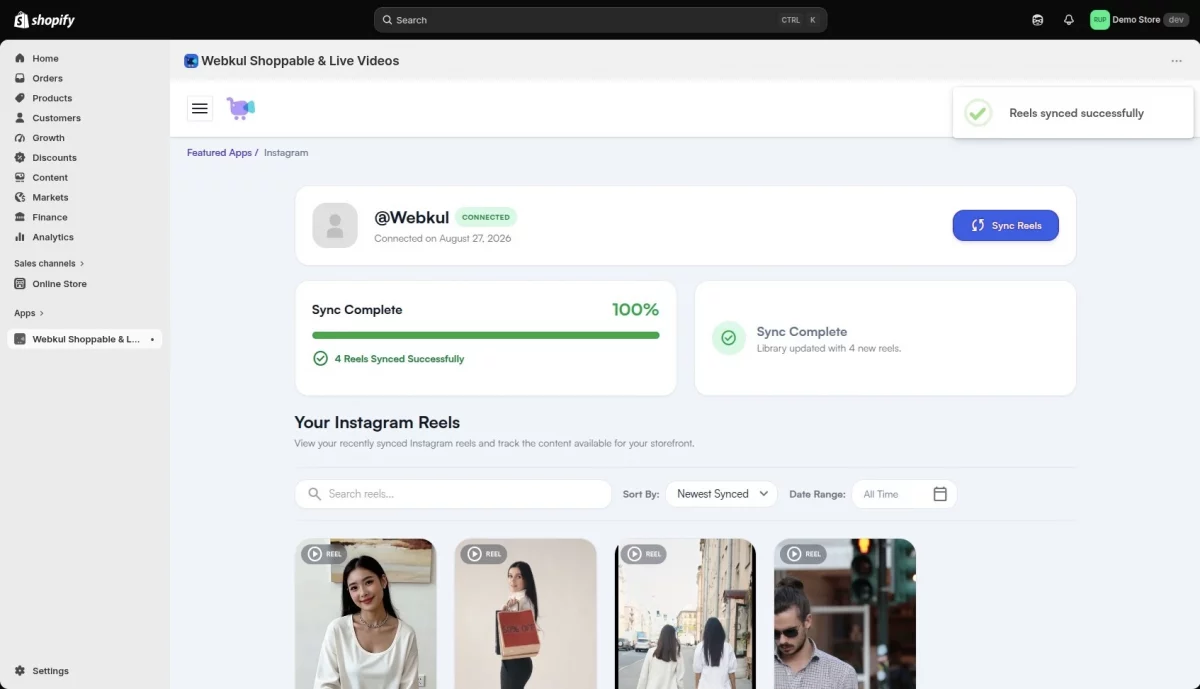Click Your Instagram Reels heading
The height and width of the screenshot is (689, 1200).
pos(377,422)
